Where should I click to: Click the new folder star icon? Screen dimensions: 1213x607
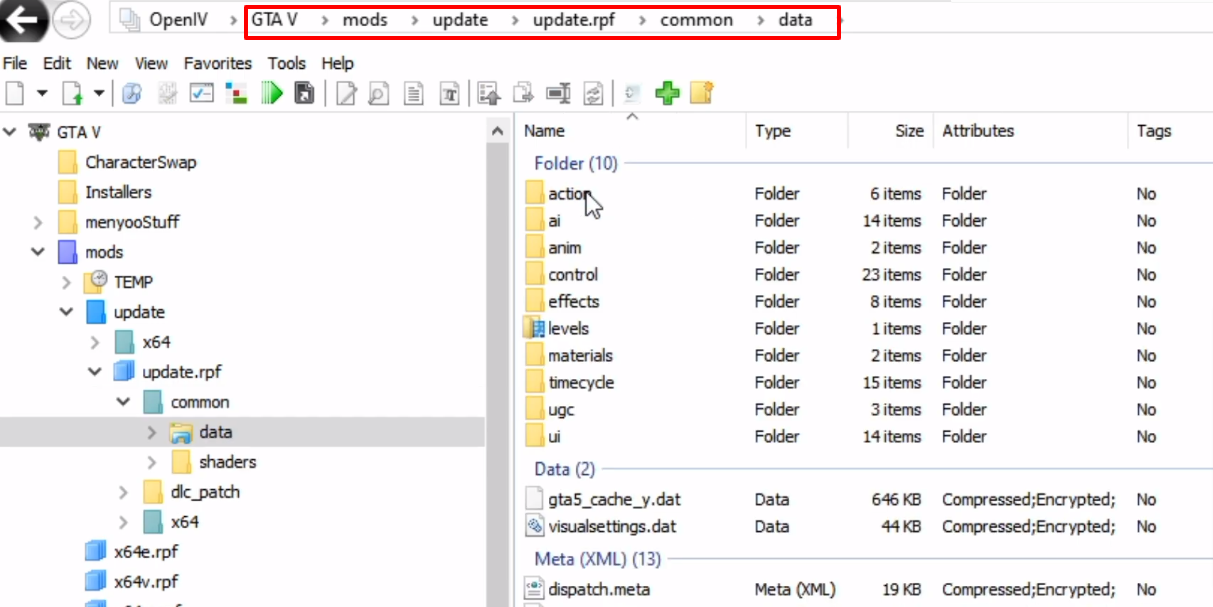[x=702, y=93]
